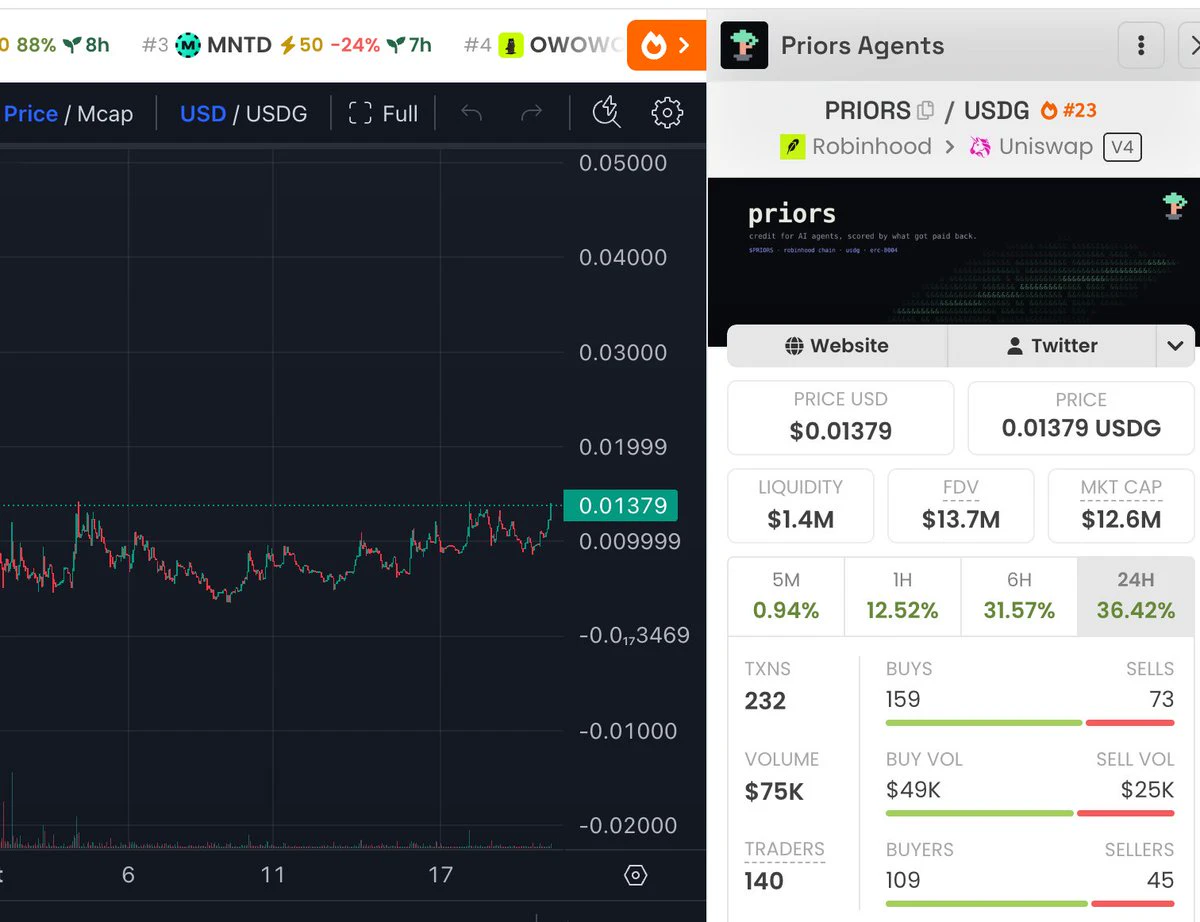Click the undo arrow in chart toolbar
Image resolution: width=1200 pixels, height=922 pixels.
[471, 113]
